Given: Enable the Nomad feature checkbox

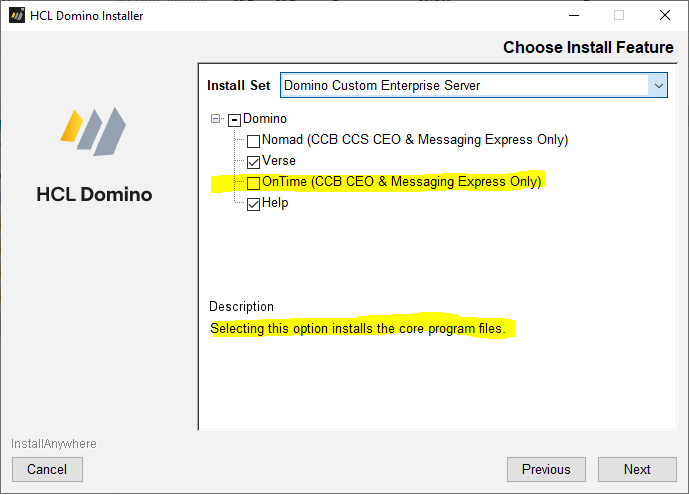Looking at the screenshot, I should pos(253,141).
